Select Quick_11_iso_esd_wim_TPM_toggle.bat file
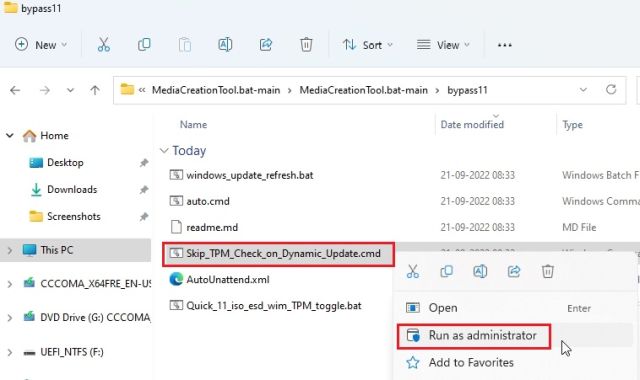This screenshot has height=380, width=640. [274, 306]
